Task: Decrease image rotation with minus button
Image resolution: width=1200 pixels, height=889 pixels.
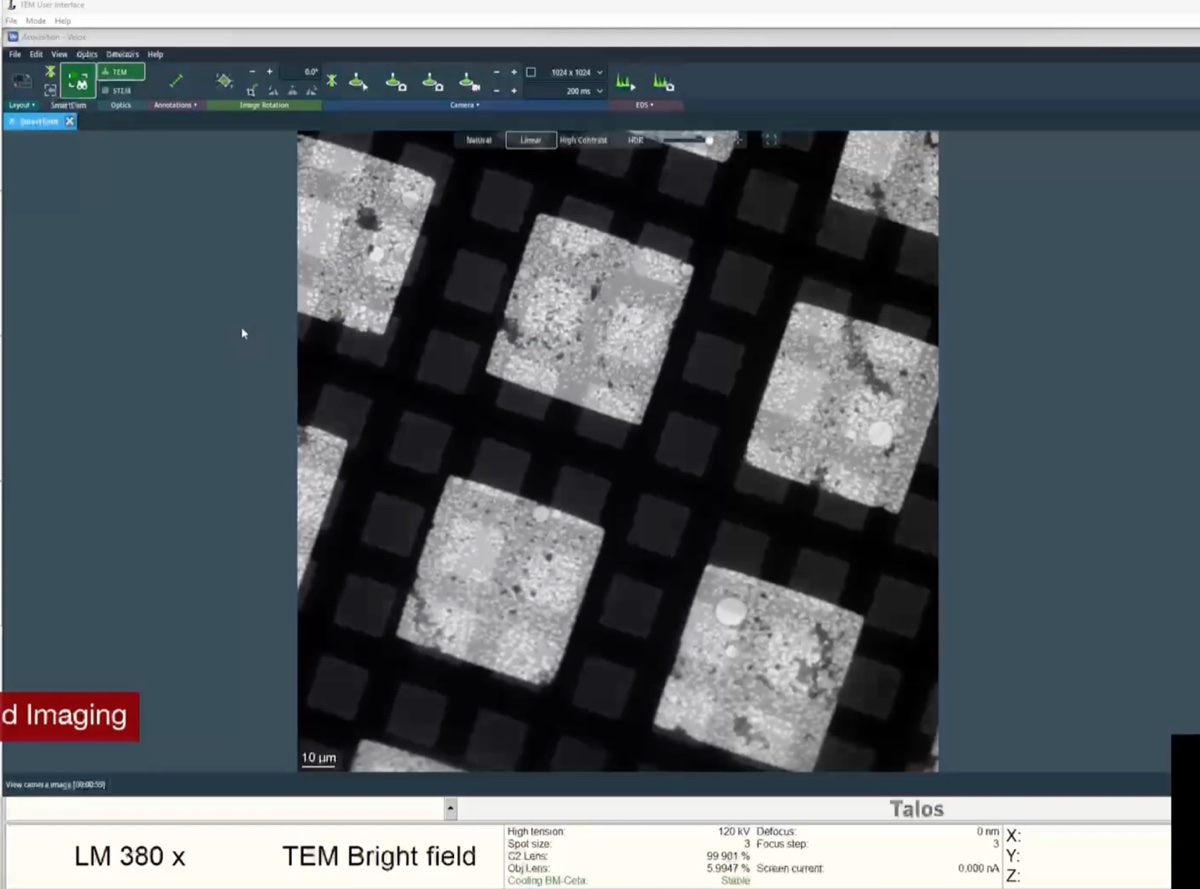Action: [252, 72]
